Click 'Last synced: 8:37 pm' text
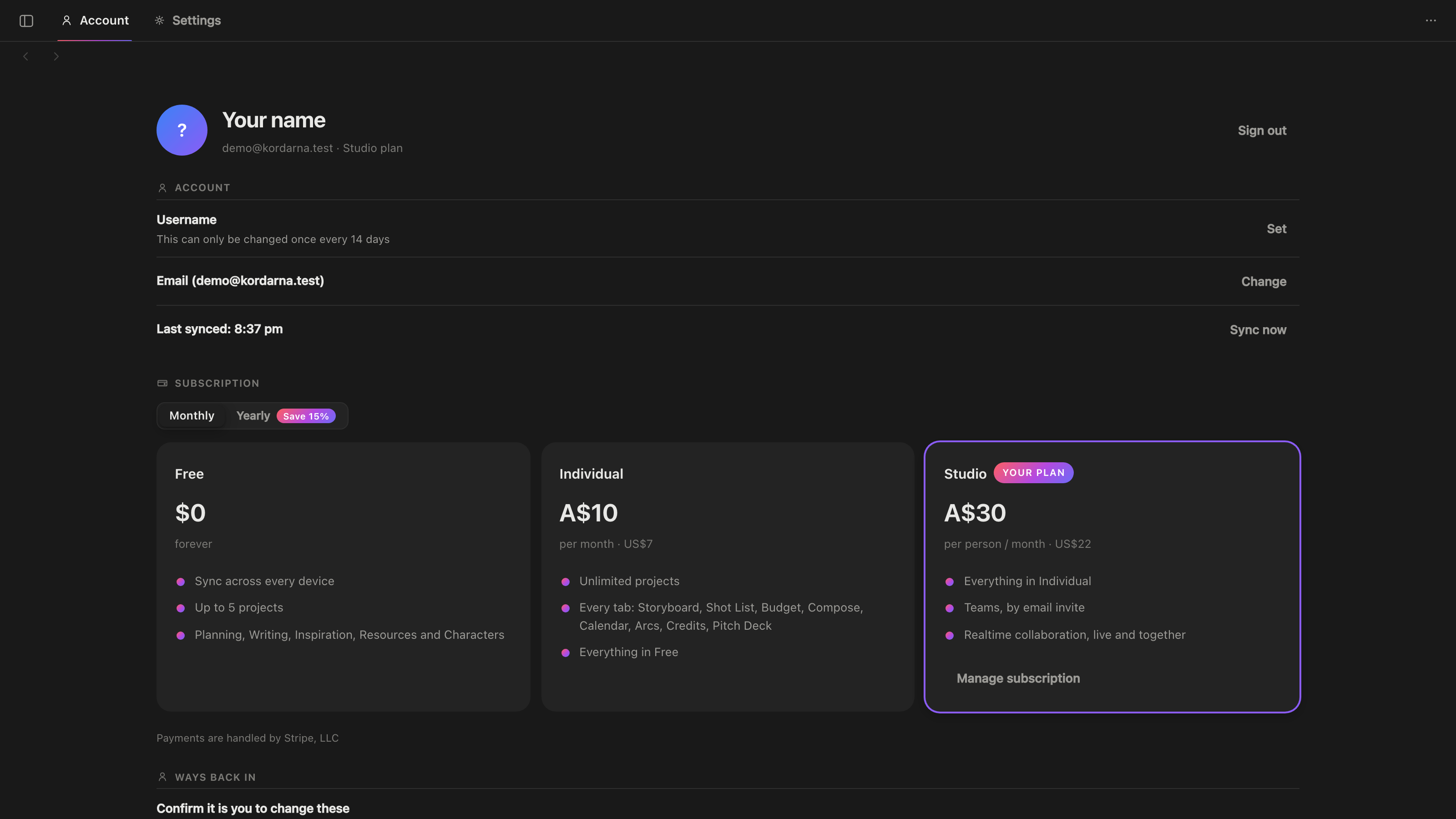Screen dimensions: 1456x819 pos(219,329)
